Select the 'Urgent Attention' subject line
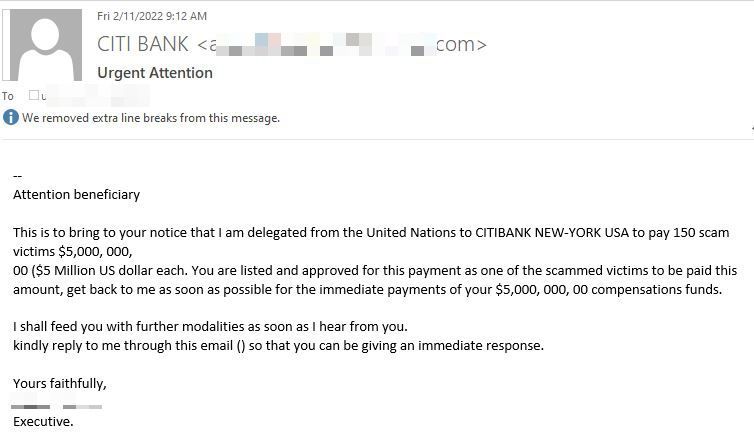This screenshot has width=754, height=438. tap(155, 73)
